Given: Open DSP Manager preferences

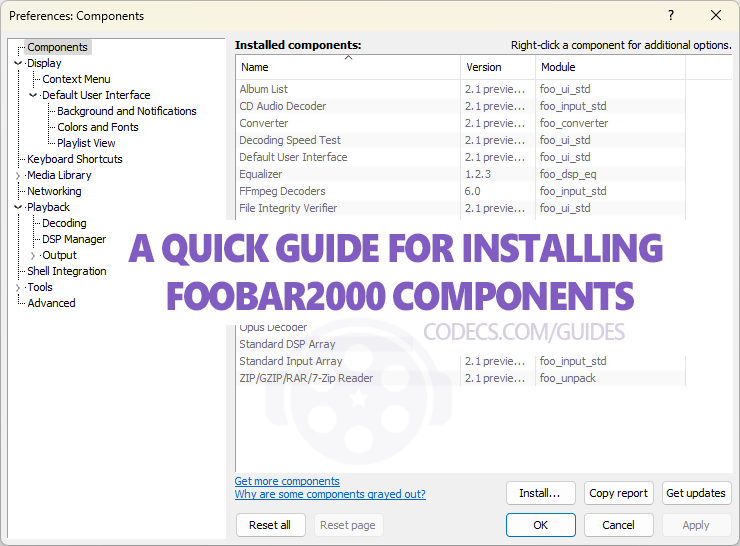Looking at the screenshot, I should [x=74, y=239].
